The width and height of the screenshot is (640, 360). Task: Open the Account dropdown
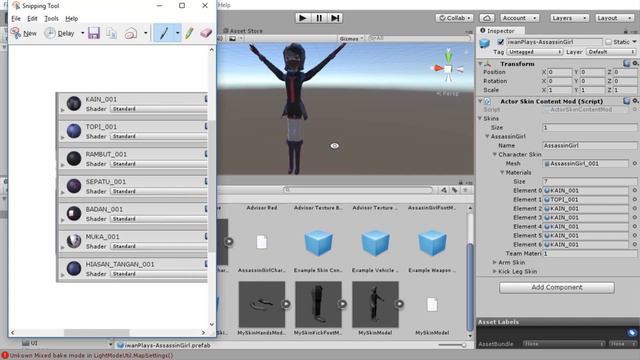coord(519,18)
